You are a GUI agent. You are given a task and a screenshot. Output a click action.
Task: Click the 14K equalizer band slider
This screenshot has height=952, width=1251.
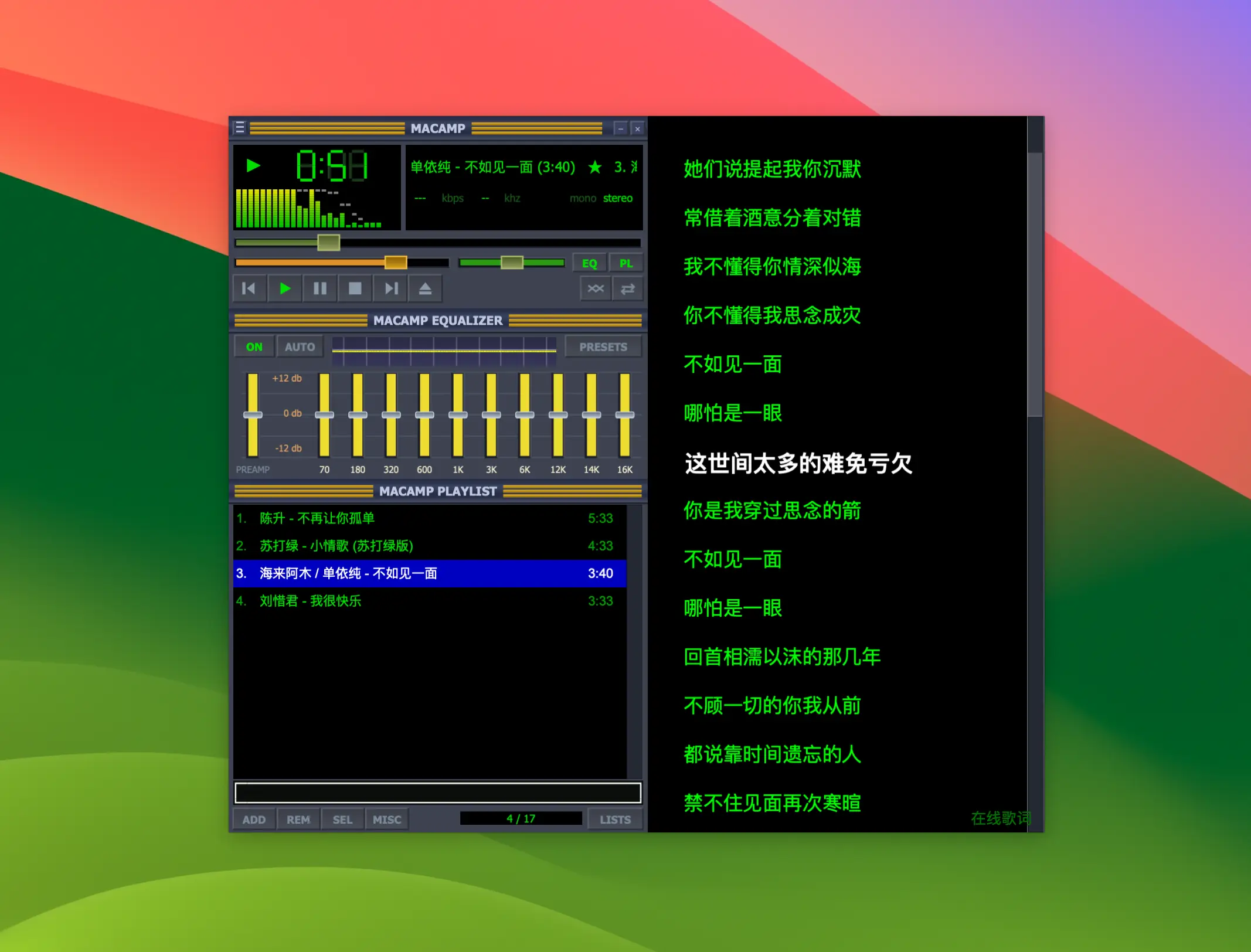[591, 414]
